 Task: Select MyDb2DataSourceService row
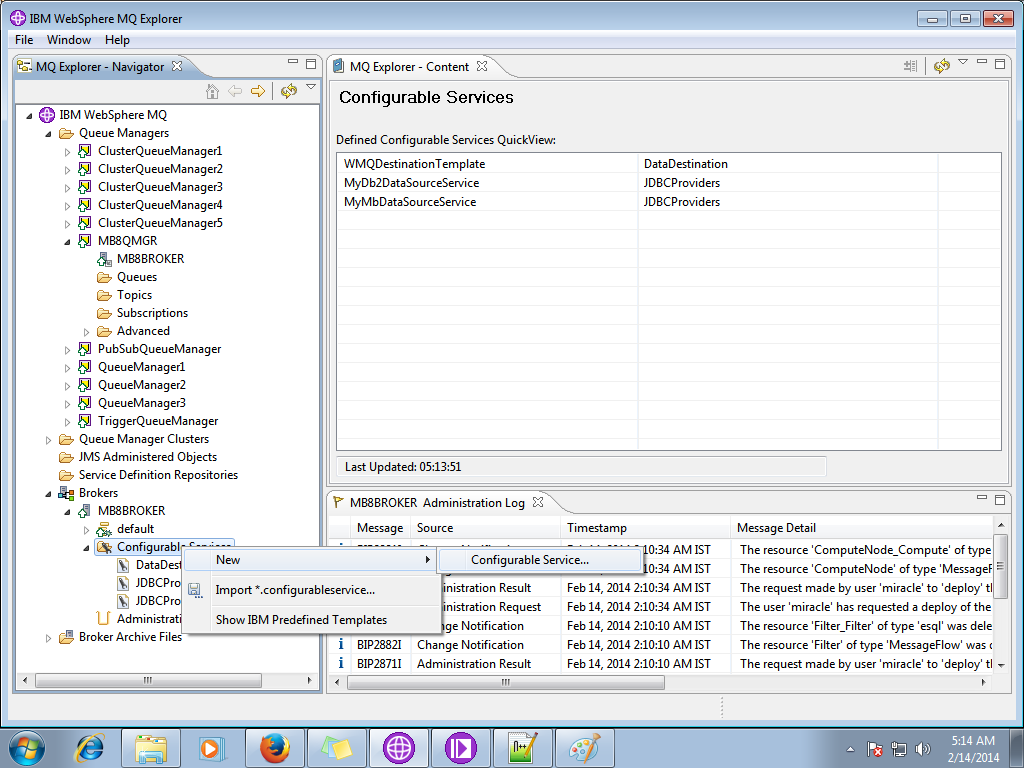click(x=669, y=182)
